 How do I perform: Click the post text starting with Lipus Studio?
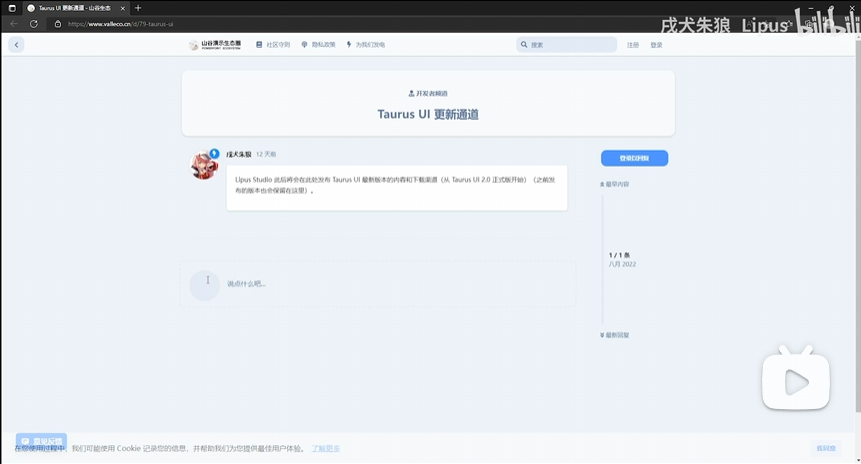395,185
